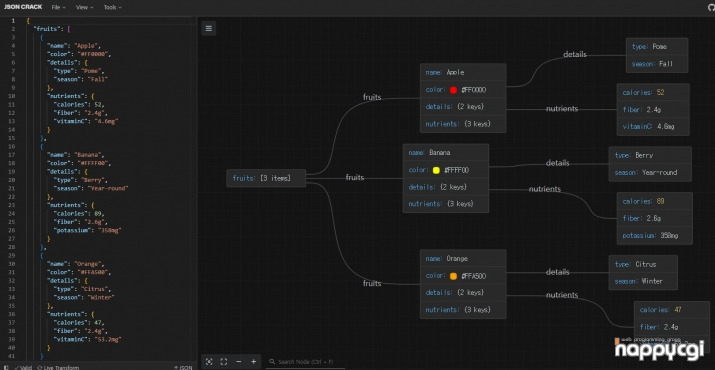Click "type: Berry" in the details node
This screenshot has height=370, width=715.
pos(650,155)
